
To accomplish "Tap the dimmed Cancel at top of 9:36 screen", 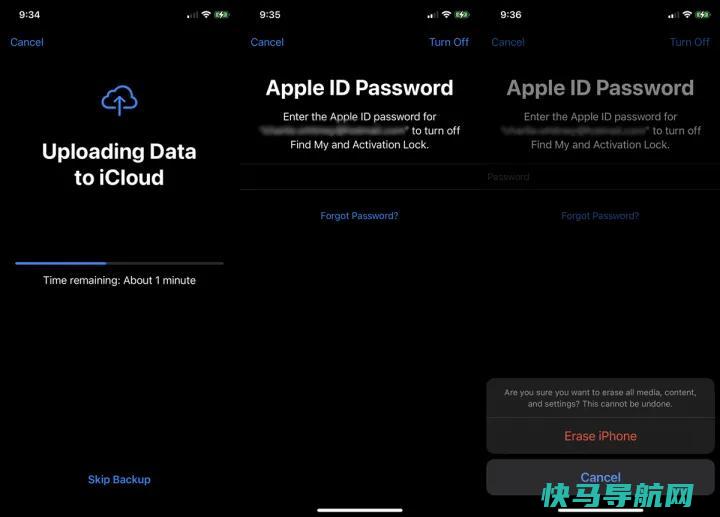I will click(508, 42).
